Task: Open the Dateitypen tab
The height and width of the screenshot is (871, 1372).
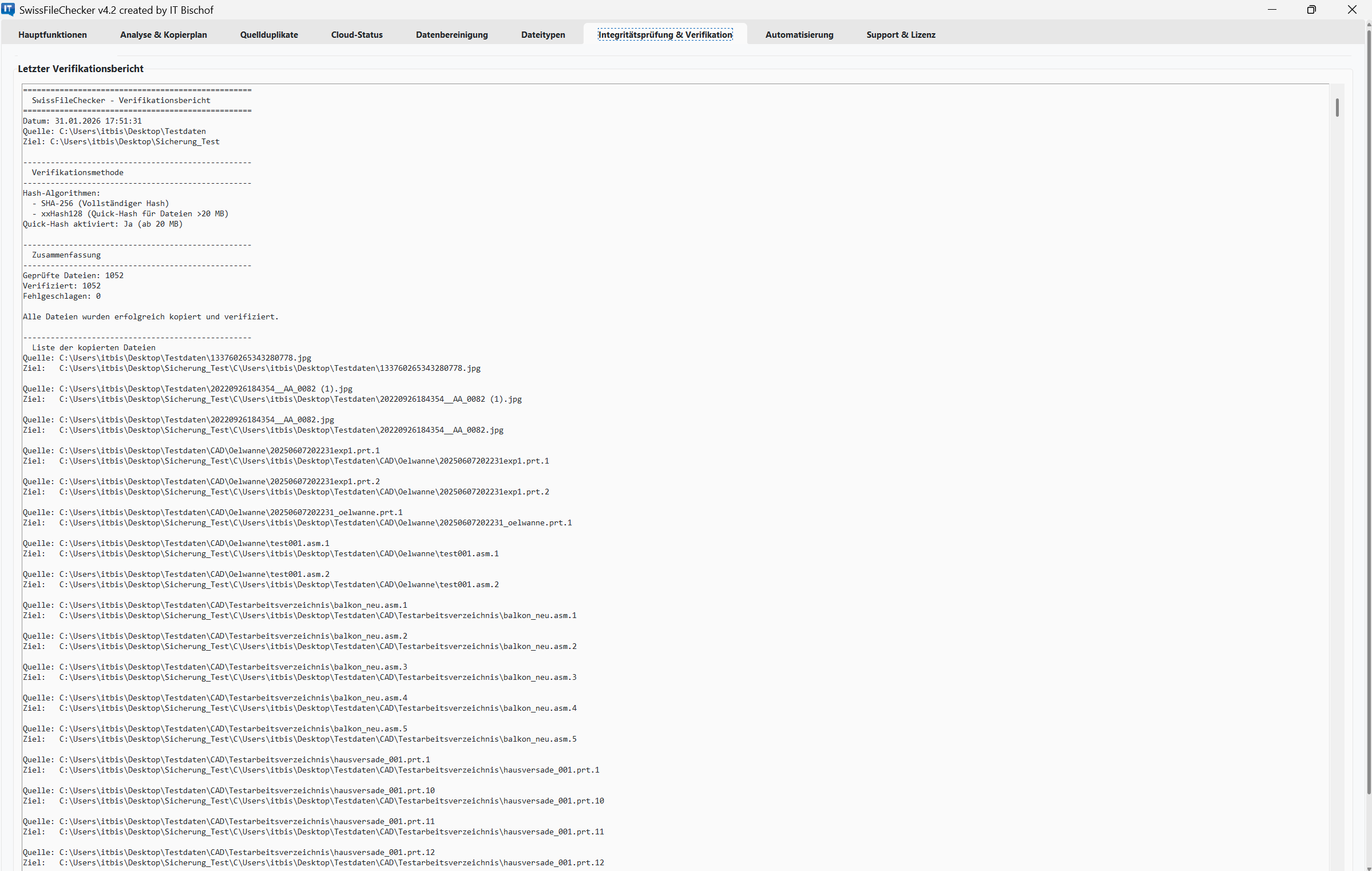Action: 543,35
